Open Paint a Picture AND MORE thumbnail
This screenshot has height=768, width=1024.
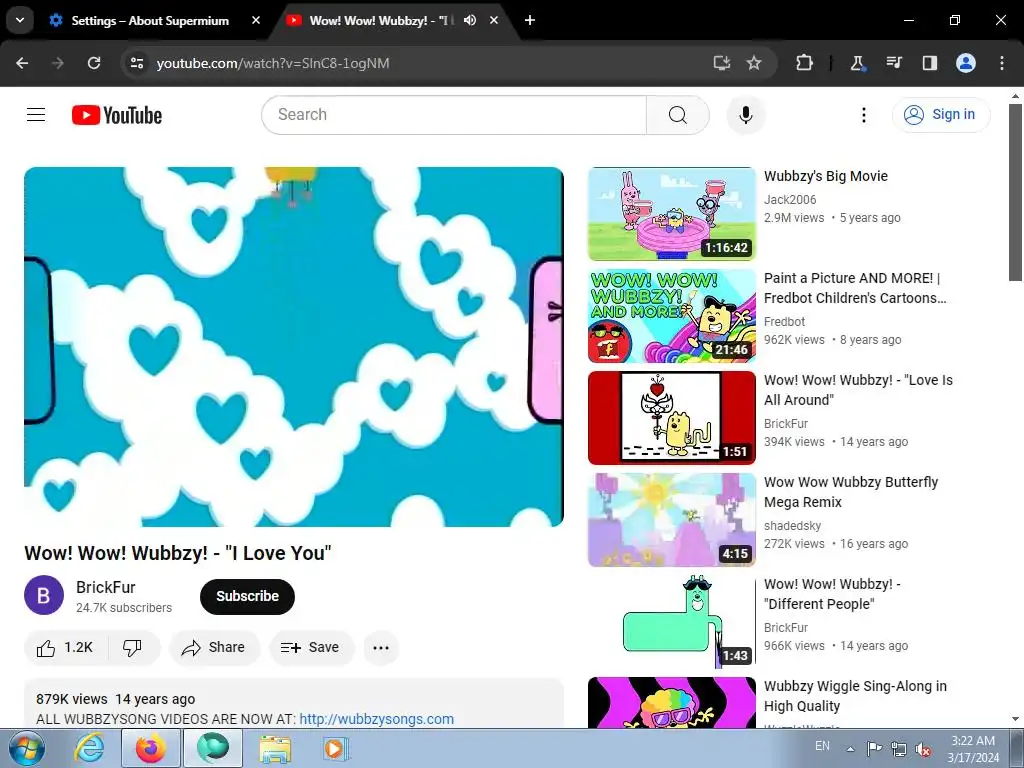(x=672, y=316)
